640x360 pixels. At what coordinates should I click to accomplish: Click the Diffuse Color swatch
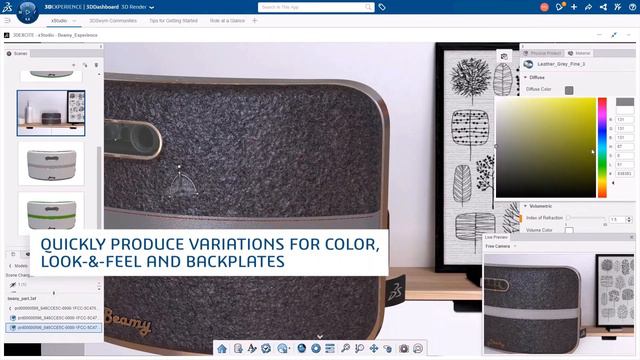tap(569, 90)
